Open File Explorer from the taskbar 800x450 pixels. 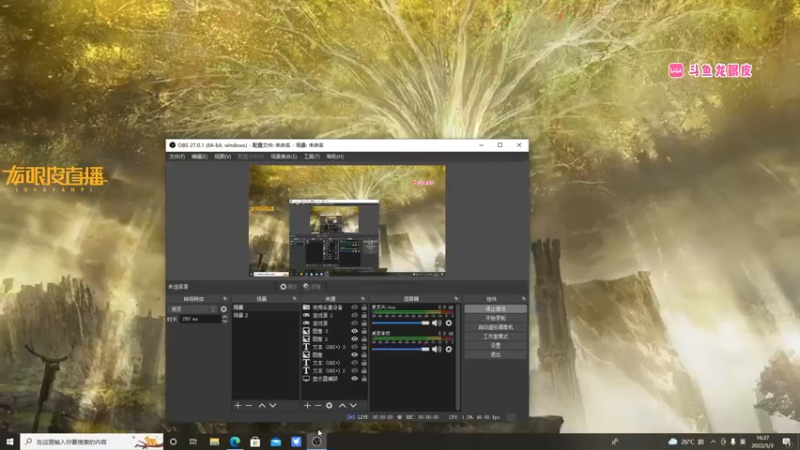pos(214,442)
